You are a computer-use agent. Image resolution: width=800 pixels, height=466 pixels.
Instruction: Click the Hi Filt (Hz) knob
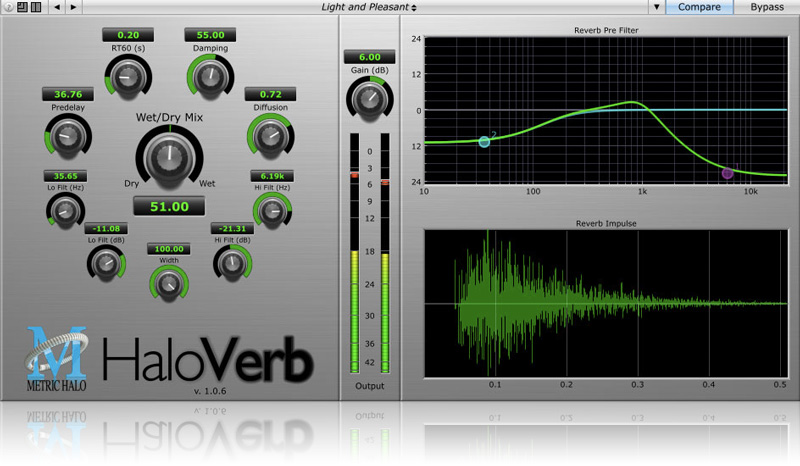268,208
